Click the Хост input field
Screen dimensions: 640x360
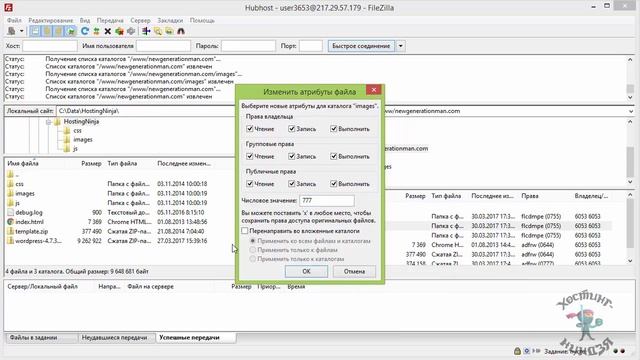click(50, 46)
